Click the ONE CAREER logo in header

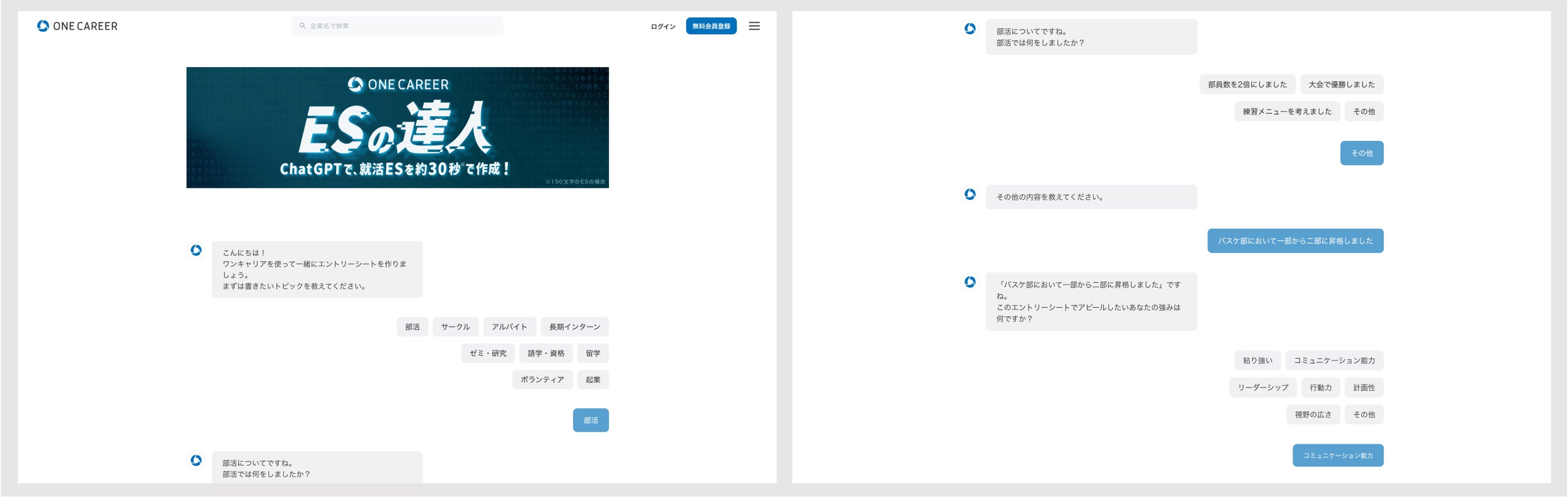click(77, 26)
